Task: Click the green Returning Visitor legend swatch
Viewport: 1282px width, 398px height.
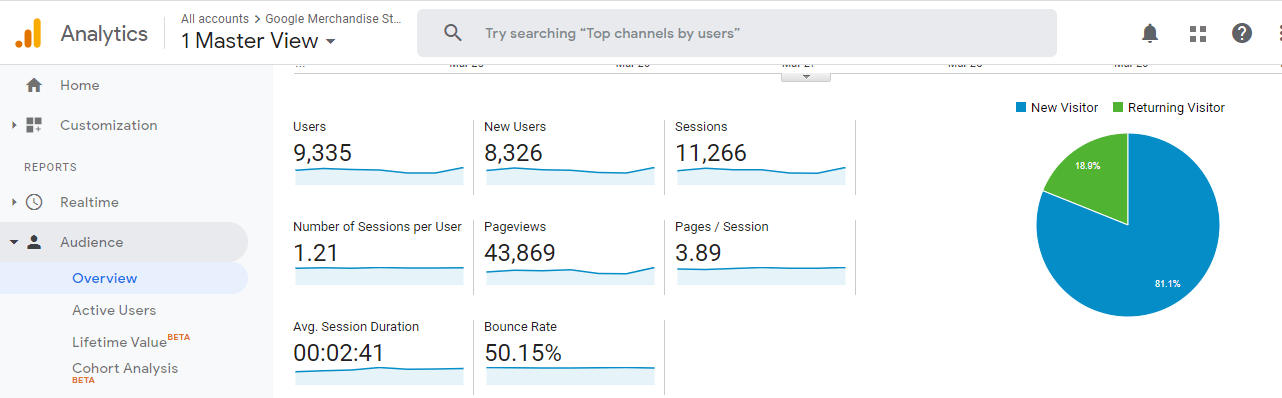Action: coord(1117,108)
